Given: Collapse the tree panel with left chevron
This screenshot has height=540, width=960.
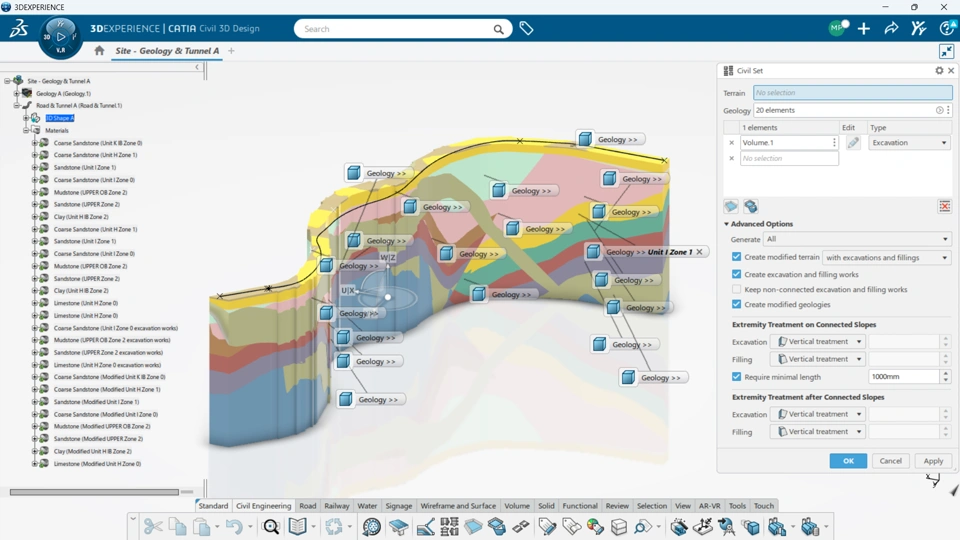Looking at the screenshot, I should tap(197, 67).
